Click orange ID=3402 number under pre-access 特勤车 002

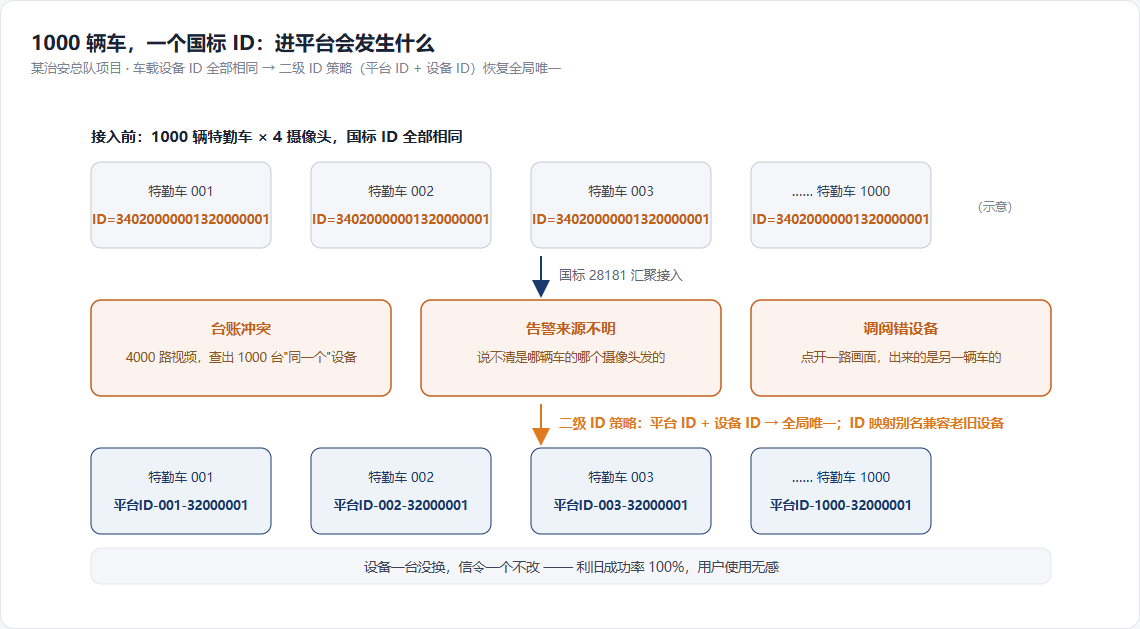(401, 219)
